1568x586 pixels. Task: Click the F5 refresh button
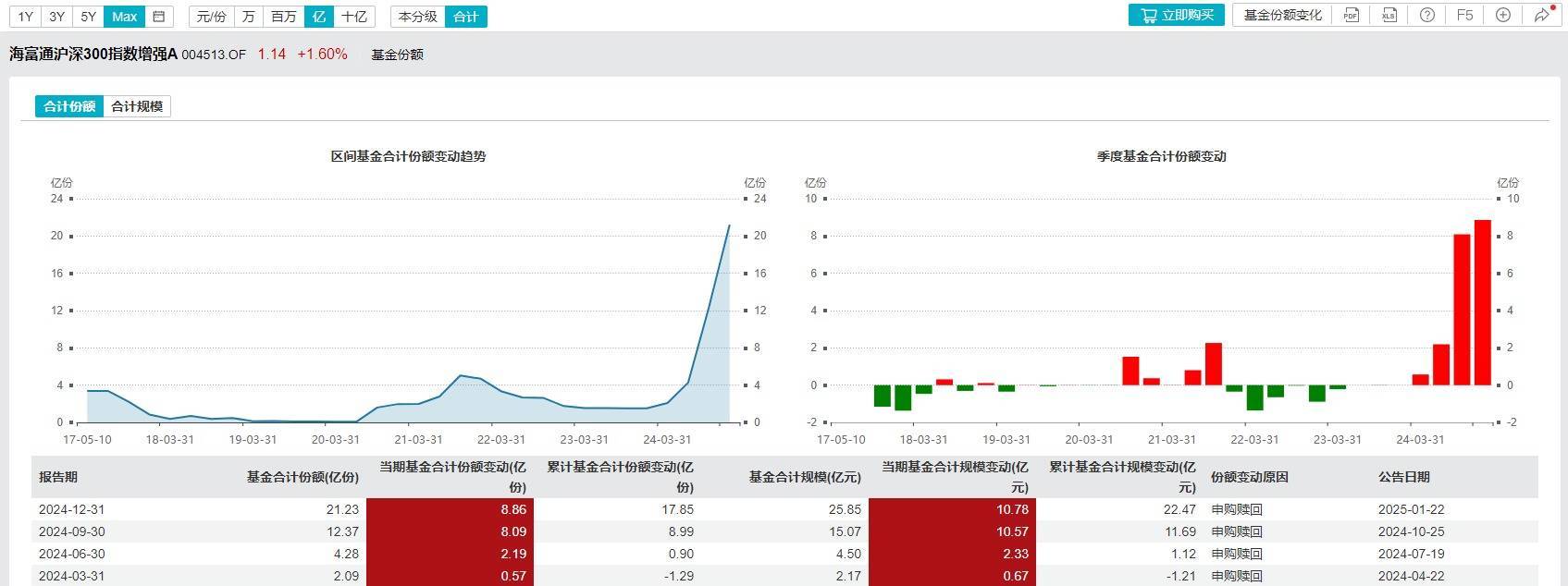pyautogui.click(x=1464, y=16)
